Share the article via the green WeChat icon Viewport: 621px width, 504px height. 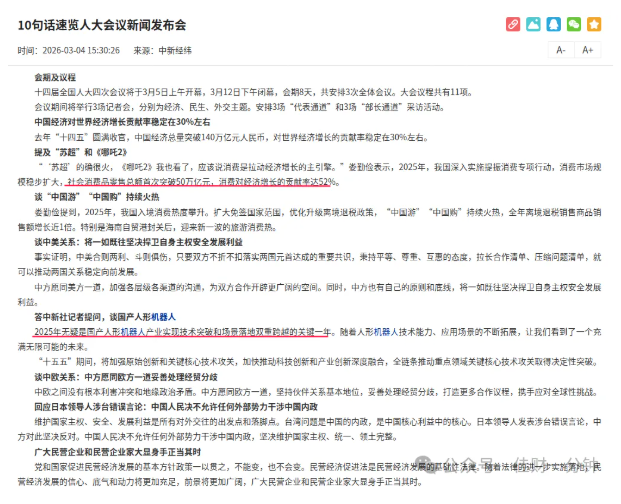click(573, 24)
